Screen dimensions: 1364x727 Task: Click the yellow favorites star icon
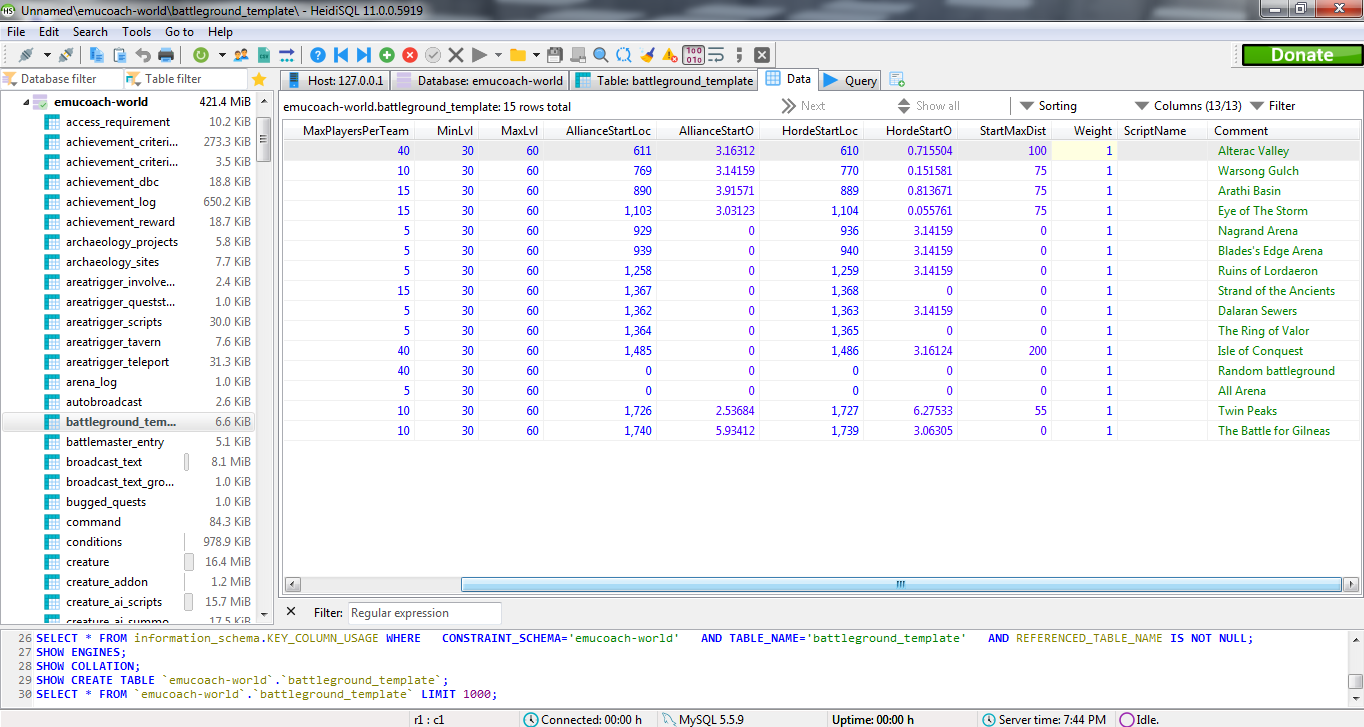pyautogui.click(x=259, y=79)
